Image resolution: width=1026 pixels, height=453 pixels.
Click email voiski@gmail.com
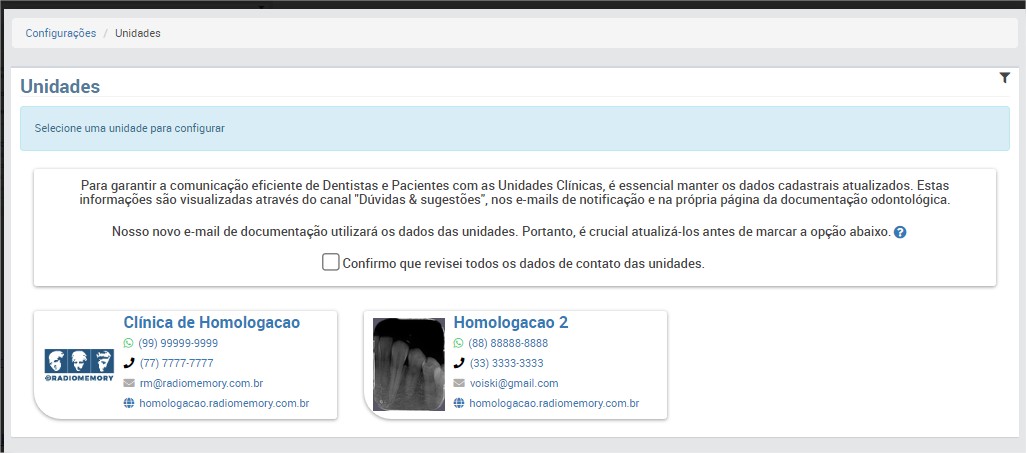click(514, 384)
